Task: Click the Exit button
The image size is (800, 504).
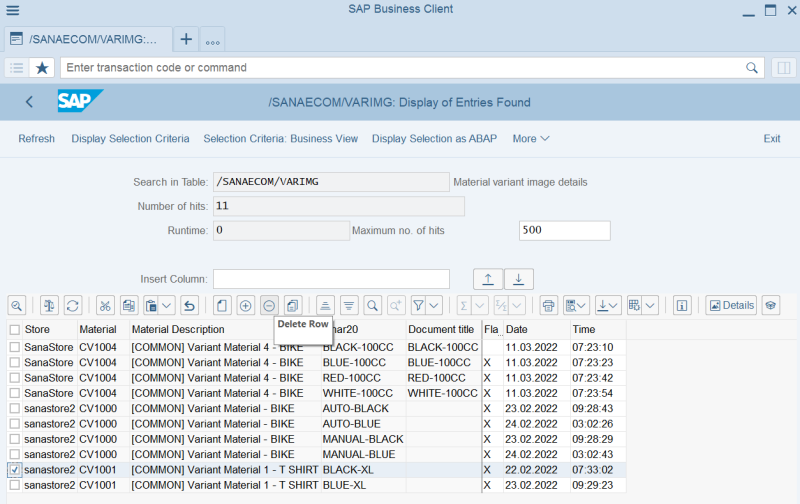Action: point(771,139)
